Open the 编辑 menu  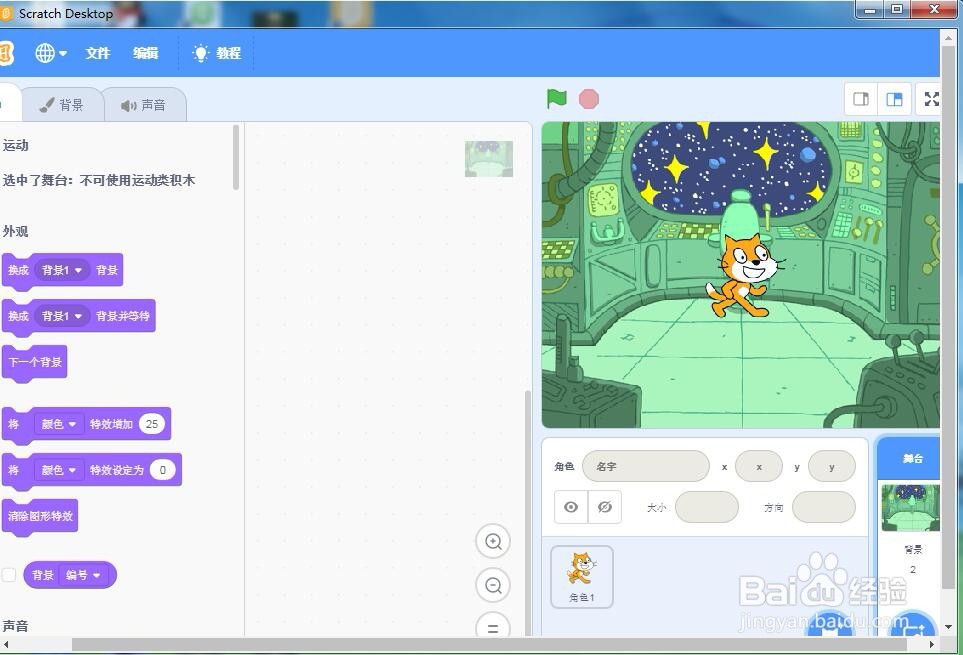coord(146,53)
